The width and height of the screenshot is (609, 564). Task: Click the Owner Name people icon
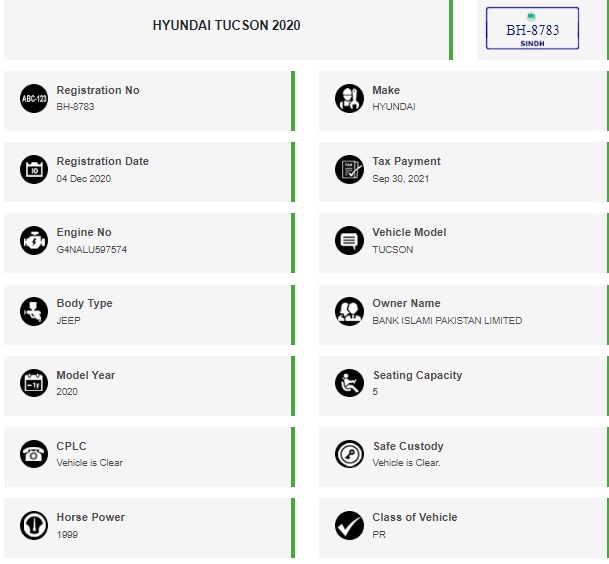[349, 311]
